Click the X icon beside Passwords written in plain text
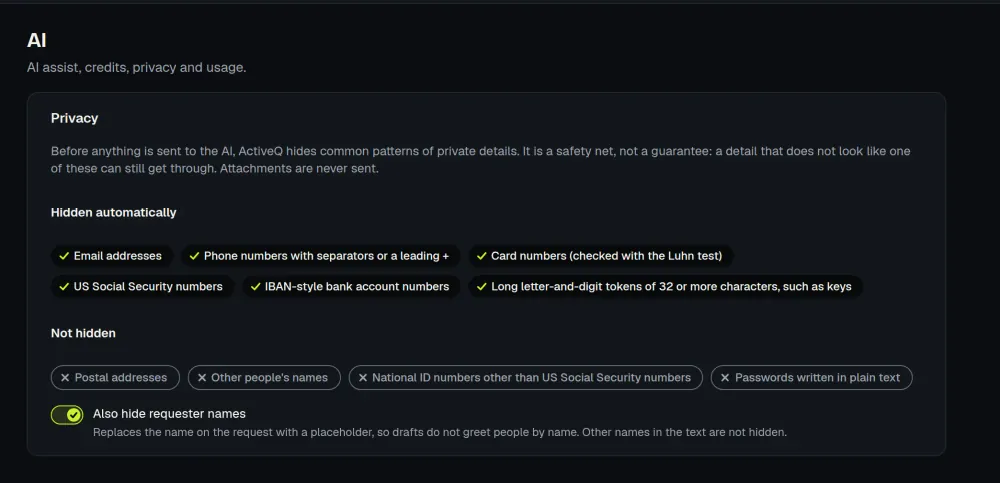 coord(724,378)
